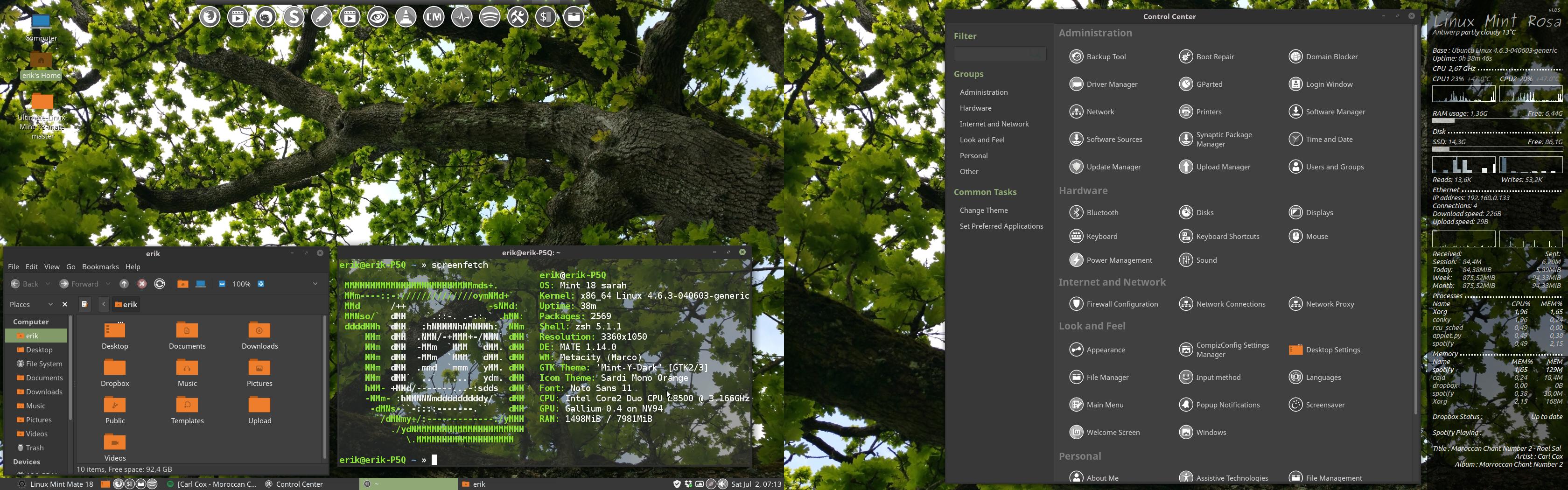This screenshot has width=1568, height=490.
Task: Open CompizConfig Settings Manager
Action: (1224, 350)
